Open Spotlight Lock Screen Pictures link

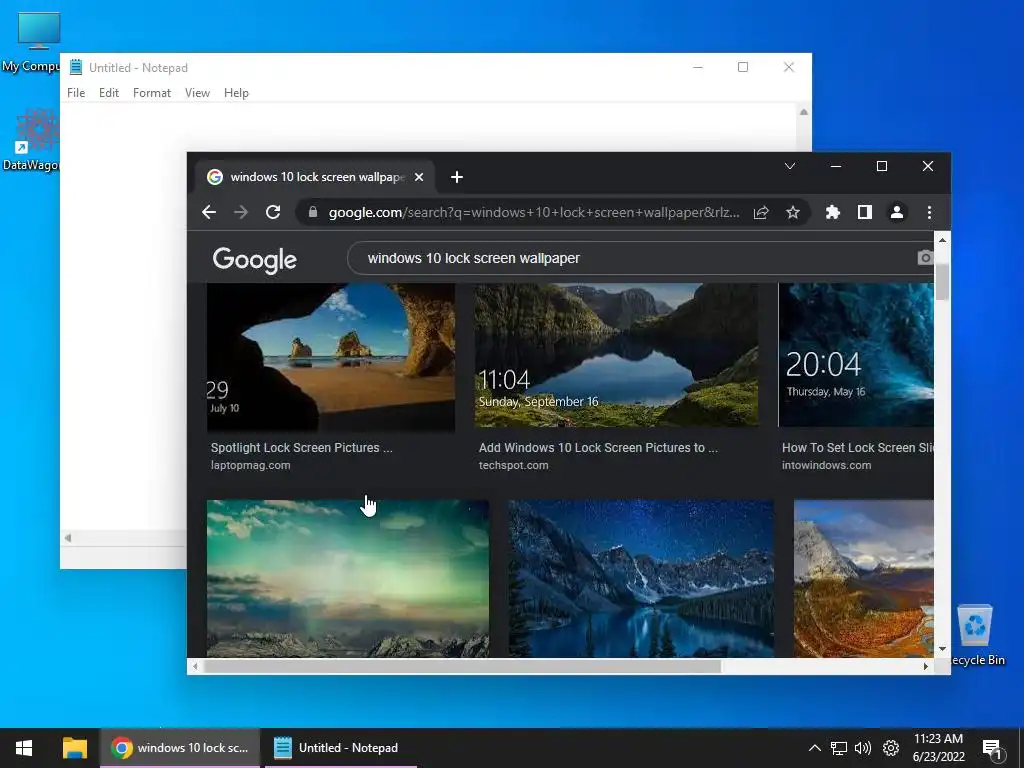click(302, 448)
